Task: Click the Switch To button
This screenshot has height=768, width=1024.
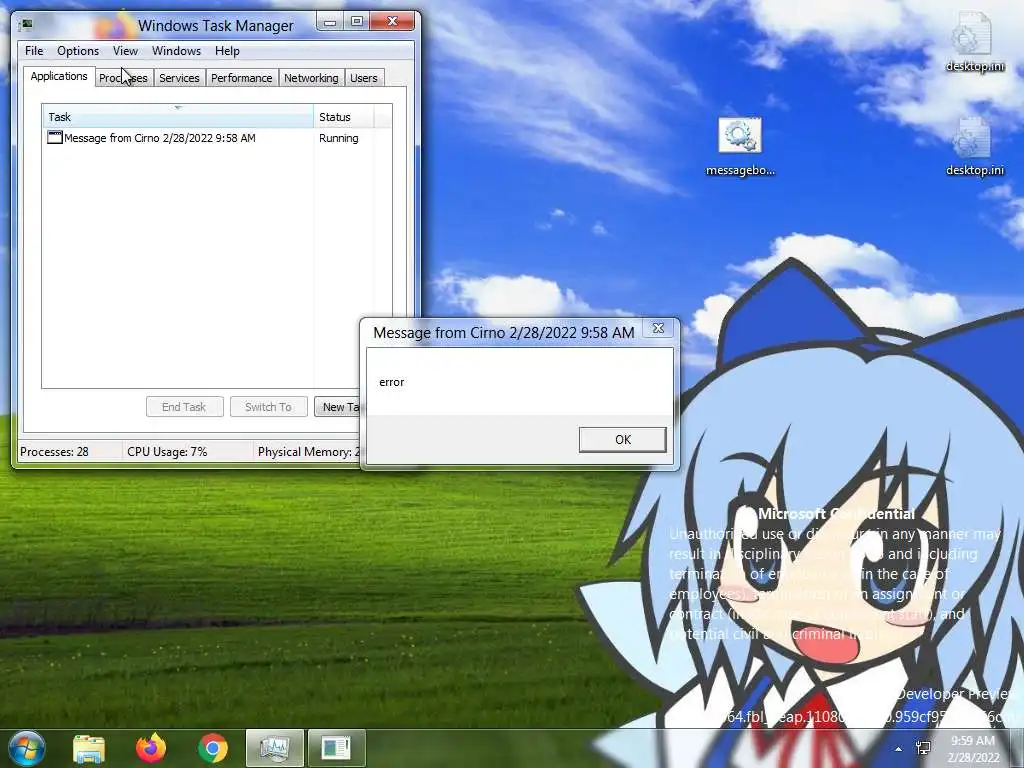Action: click(268, 407)
